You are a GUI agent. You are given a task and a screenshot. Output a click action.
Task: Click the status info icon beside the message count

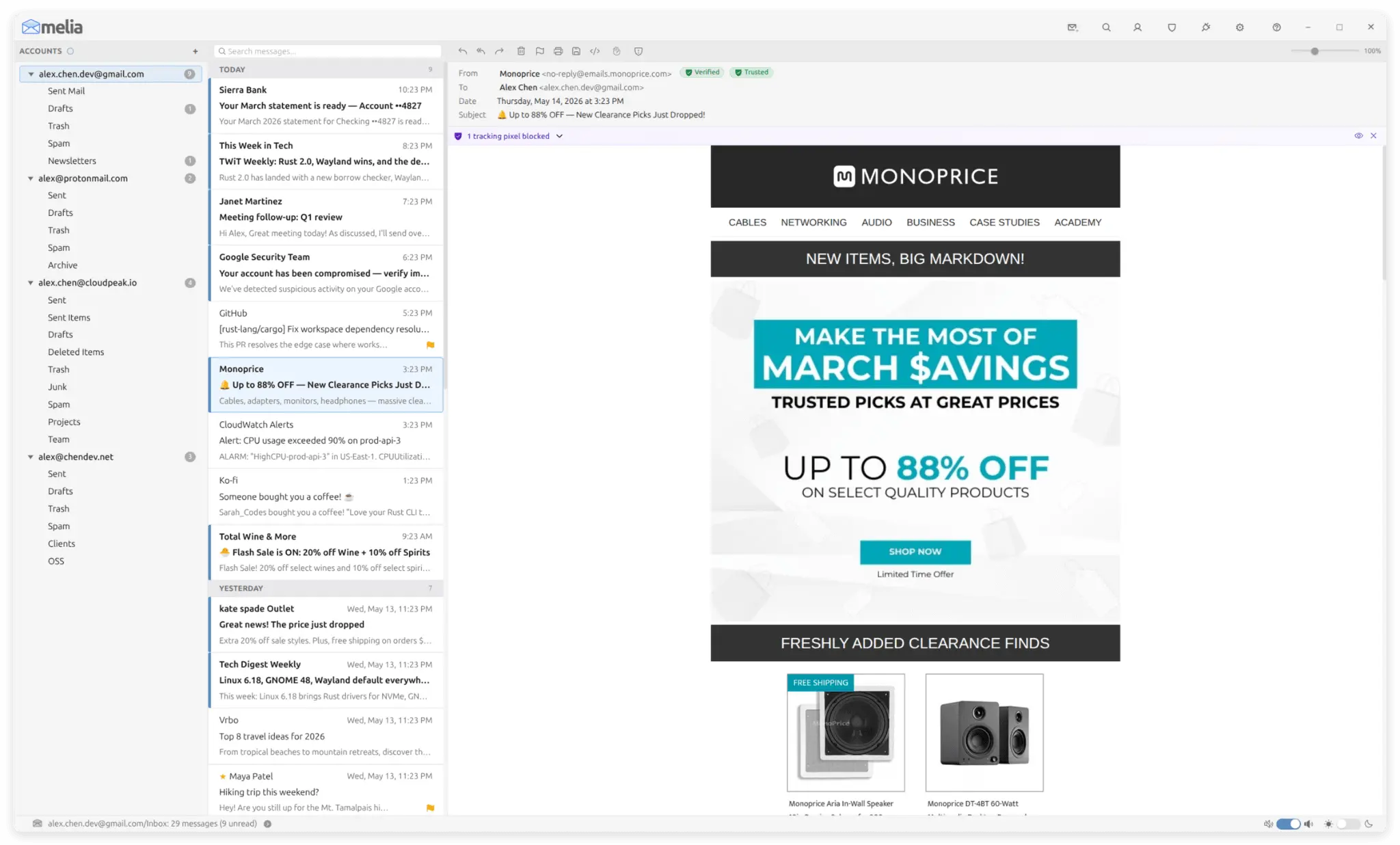click(x=268, y=824)
